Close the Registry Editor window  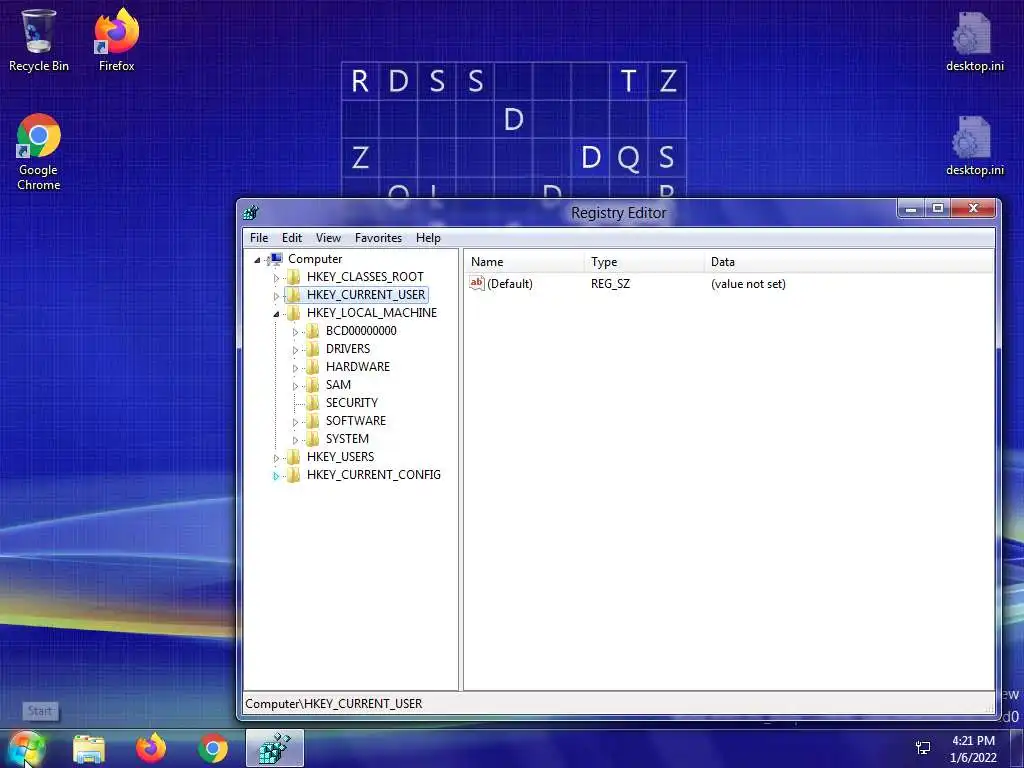pos(973,209)
